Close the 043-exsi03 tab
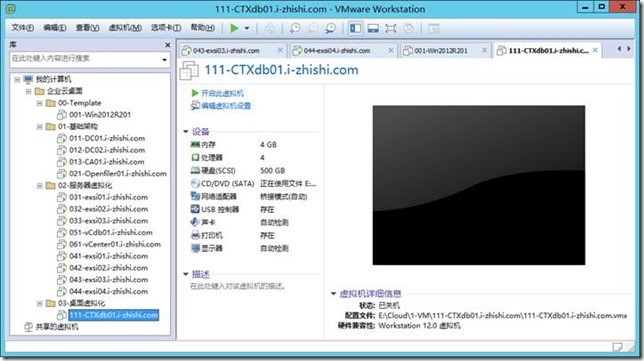The image size is (644, 361). (x=280, y=50)
